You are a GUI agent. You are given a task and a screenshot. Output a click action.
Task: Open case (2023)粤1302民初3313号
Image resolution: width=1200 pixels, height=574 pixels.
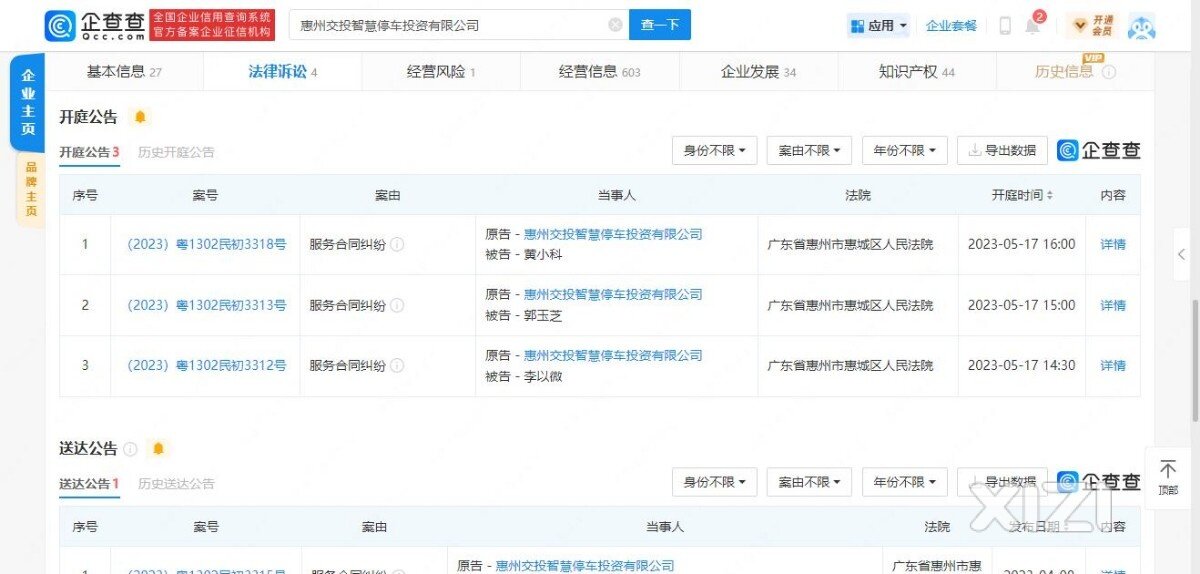point(206,305)
